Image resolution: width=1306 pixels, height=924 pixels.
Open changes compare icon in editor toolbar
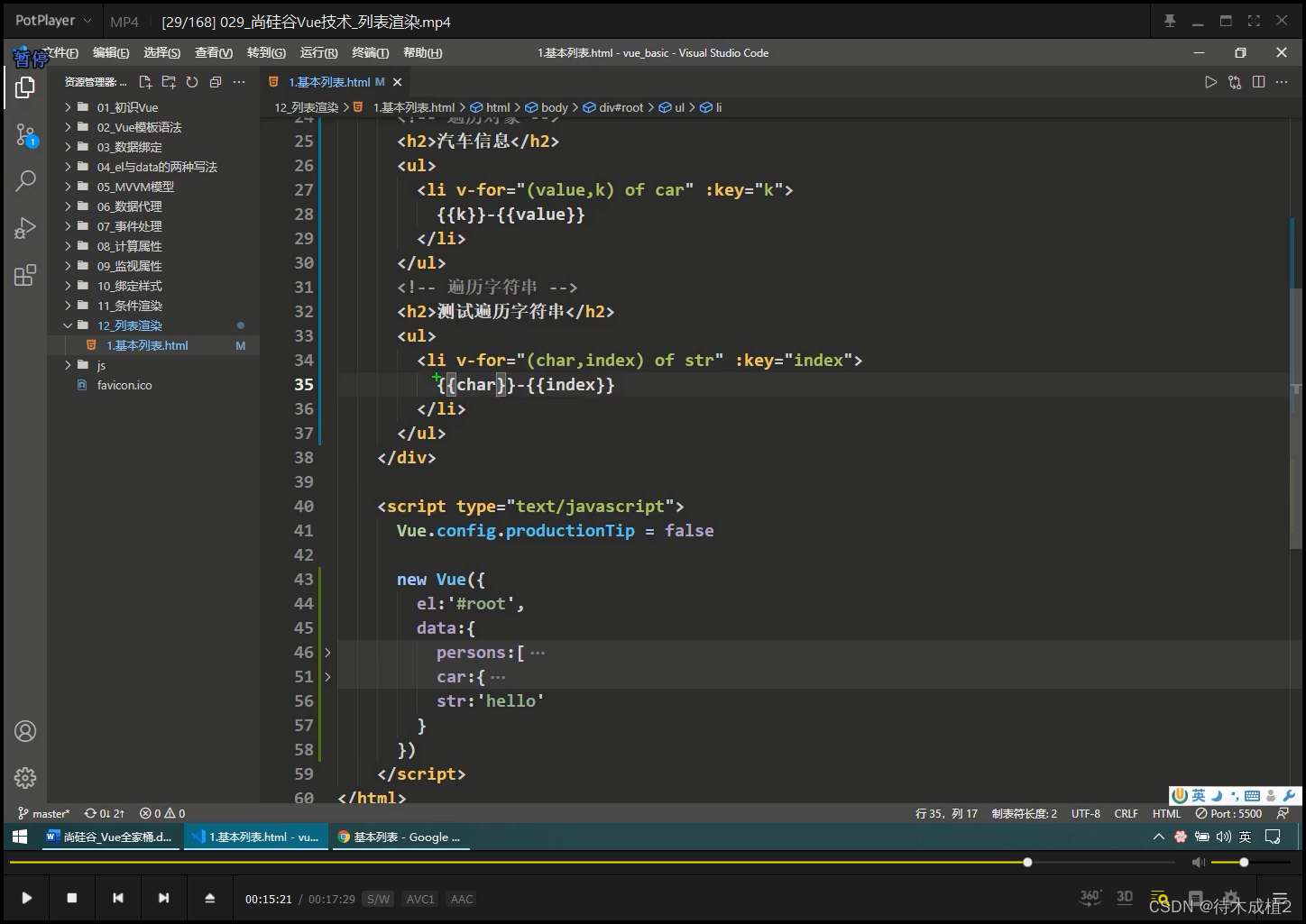[1235, 82]
